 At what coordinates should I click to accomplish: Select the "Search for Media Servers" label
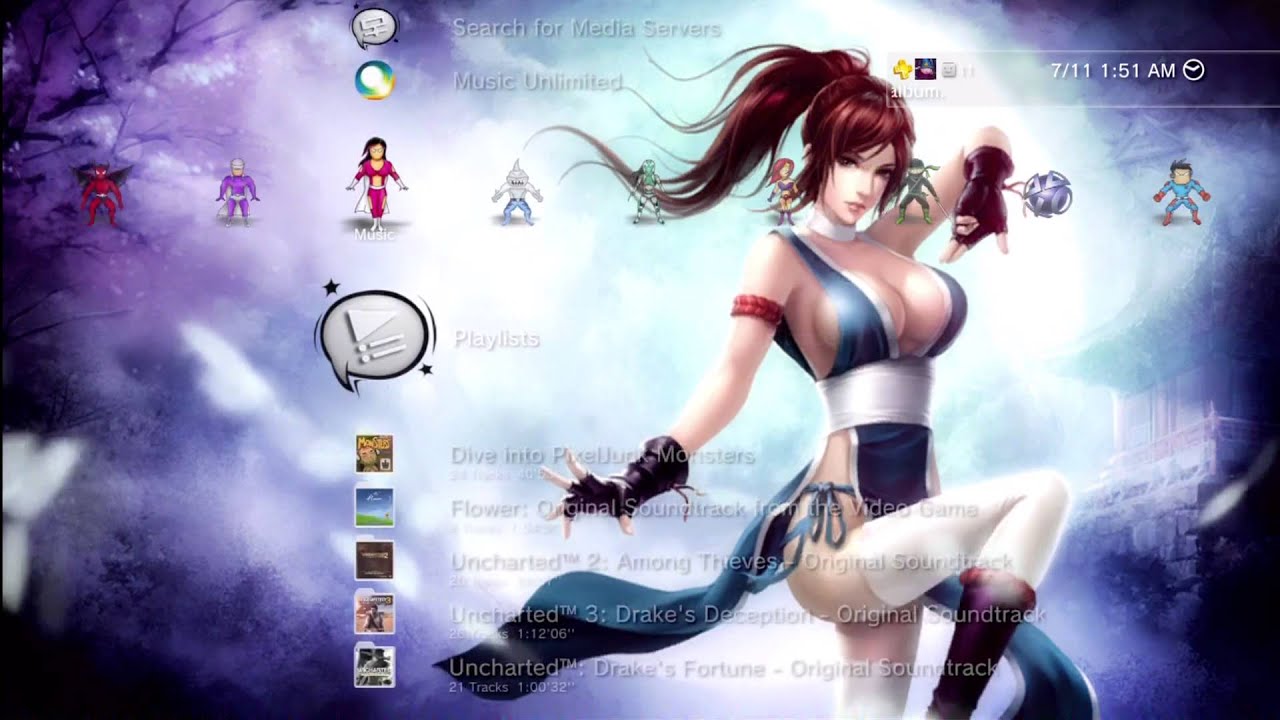(x=587, y=28)
